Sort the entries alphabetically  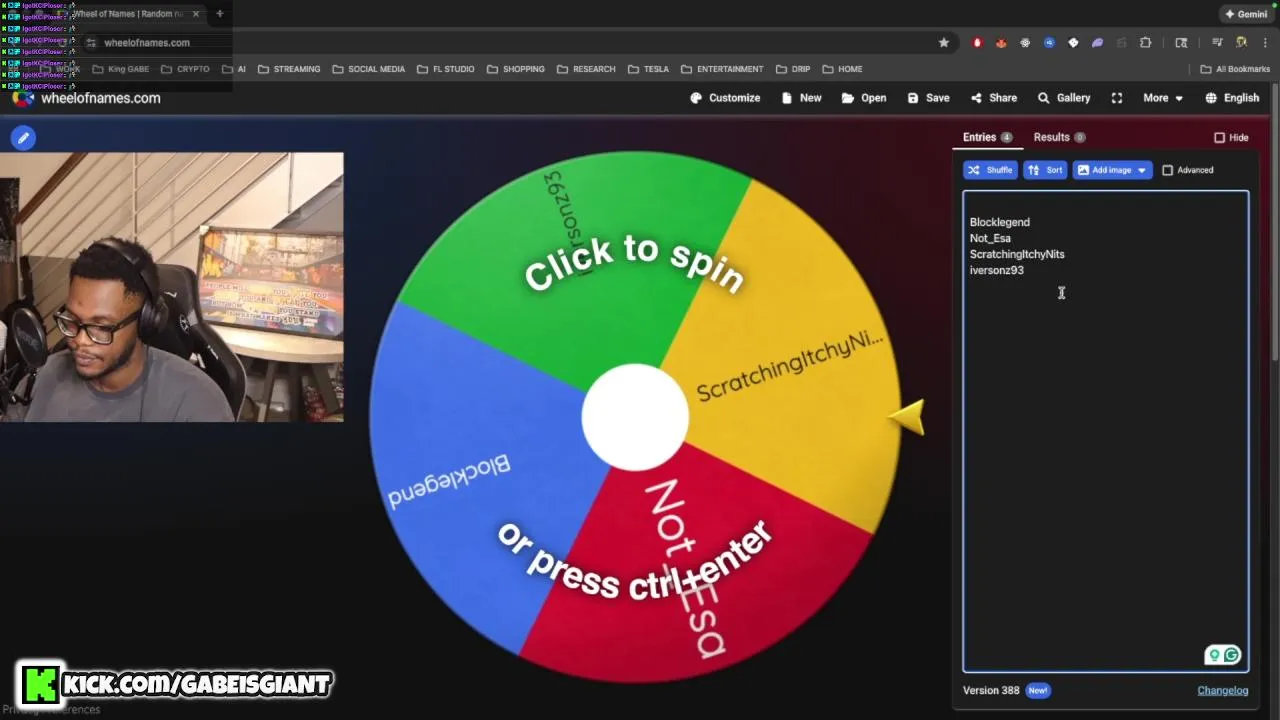pyautogui.click(x=1045, y=170)
